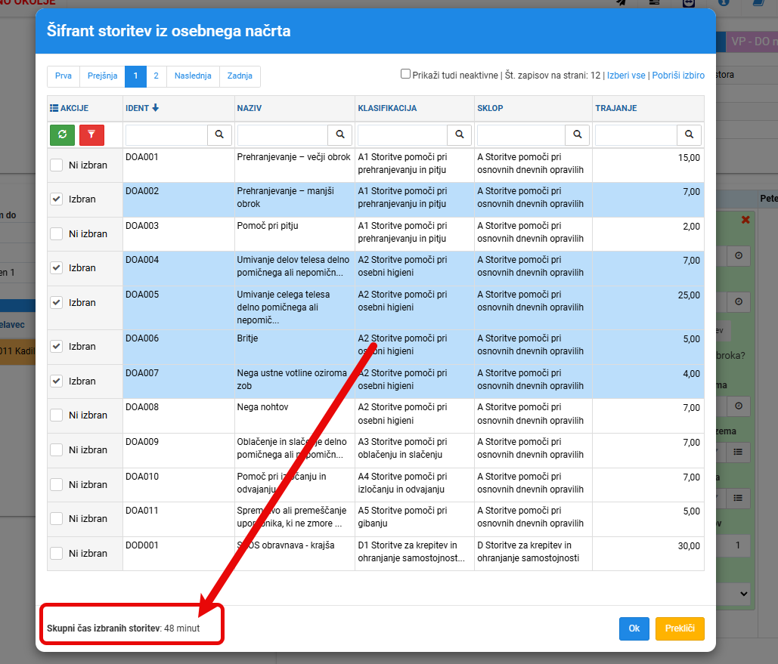Click the KLASIFIKACIJA filter input field
Image resolution: width=778 pixels, height=664 pixels.
[403, 134]
